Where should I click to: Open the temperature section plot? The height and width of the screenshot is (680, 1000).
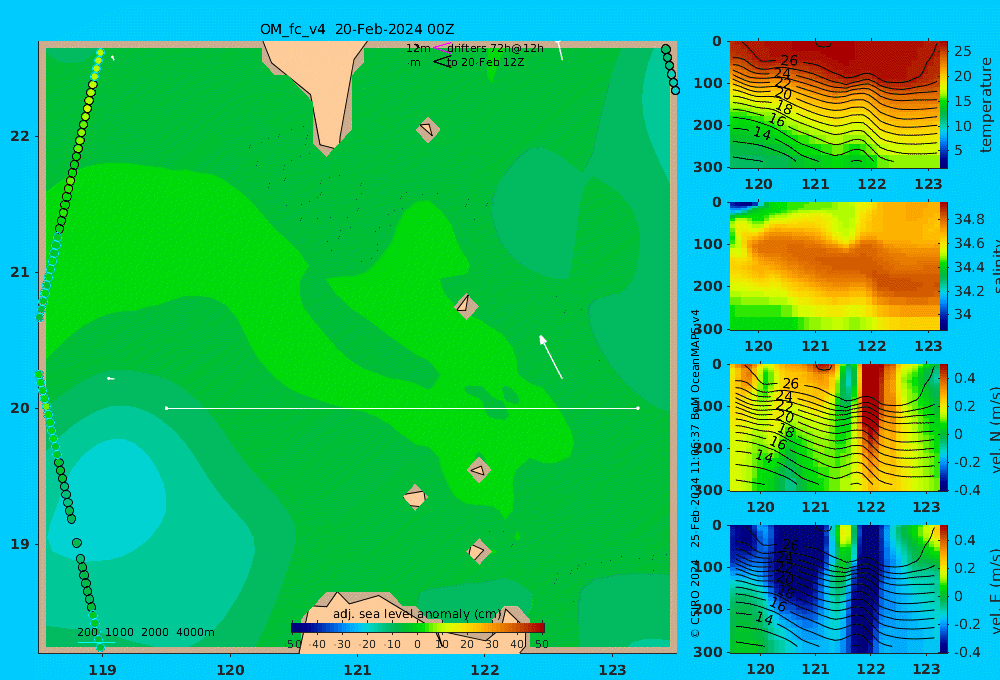(x=834, y=105)
